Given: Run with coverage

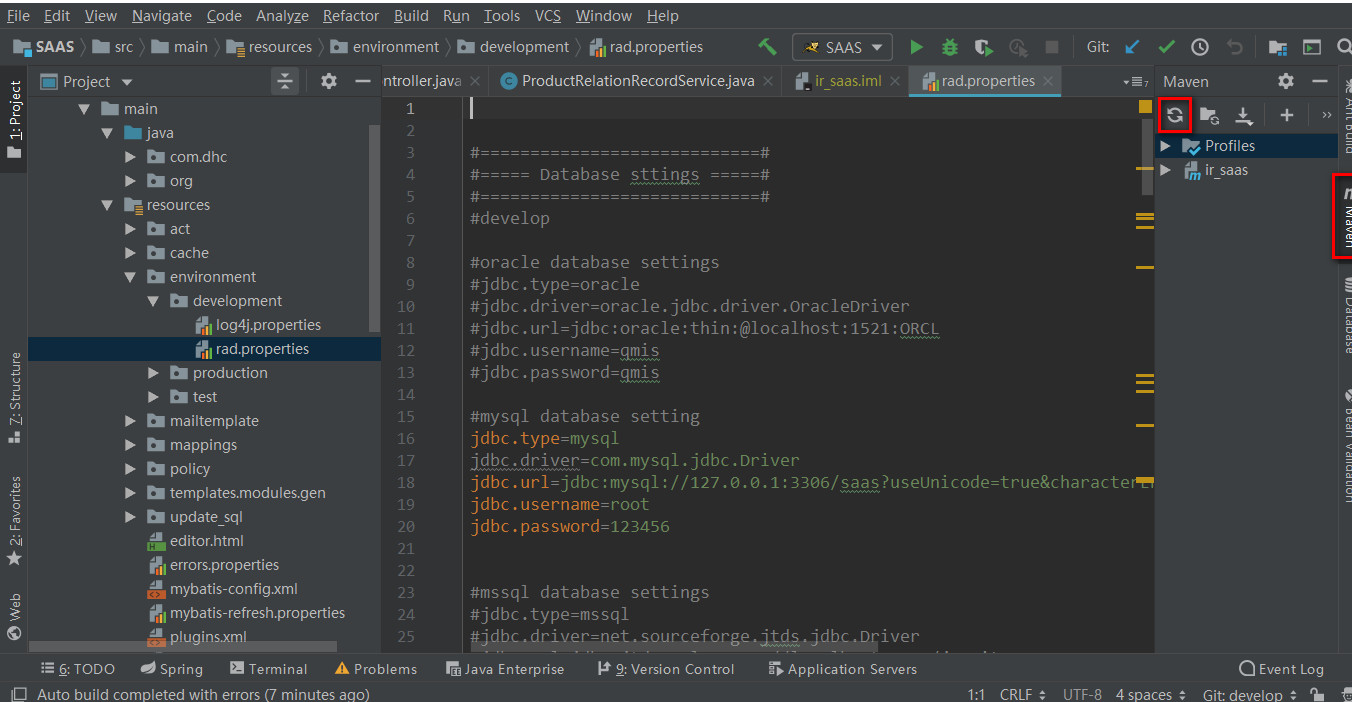Looking at the screenshot, I should point(982,46).
